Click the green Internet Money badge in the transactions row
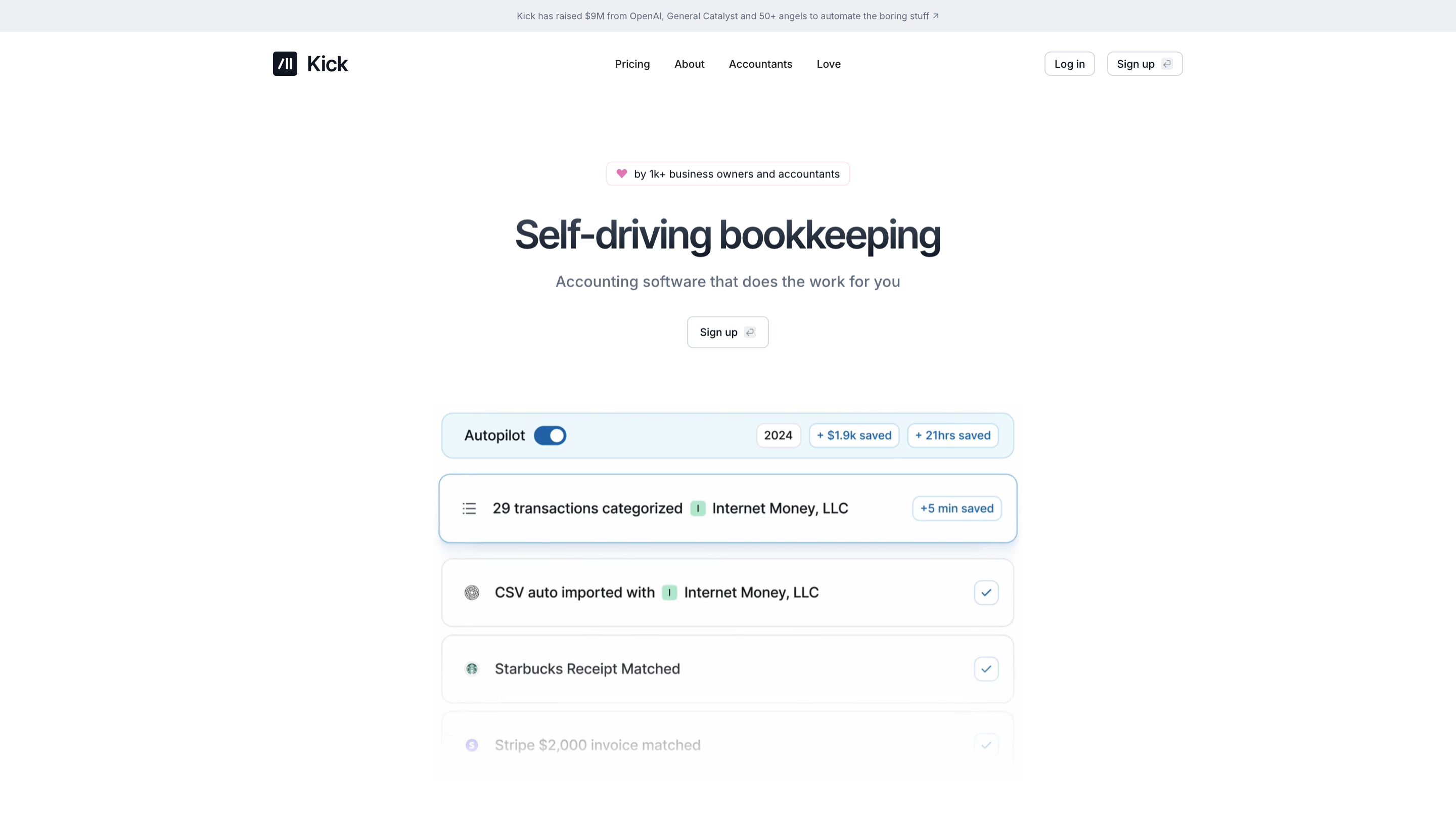Image resolution: width=1456 pixels, height=819 pixels. click(x=698, y=508)
